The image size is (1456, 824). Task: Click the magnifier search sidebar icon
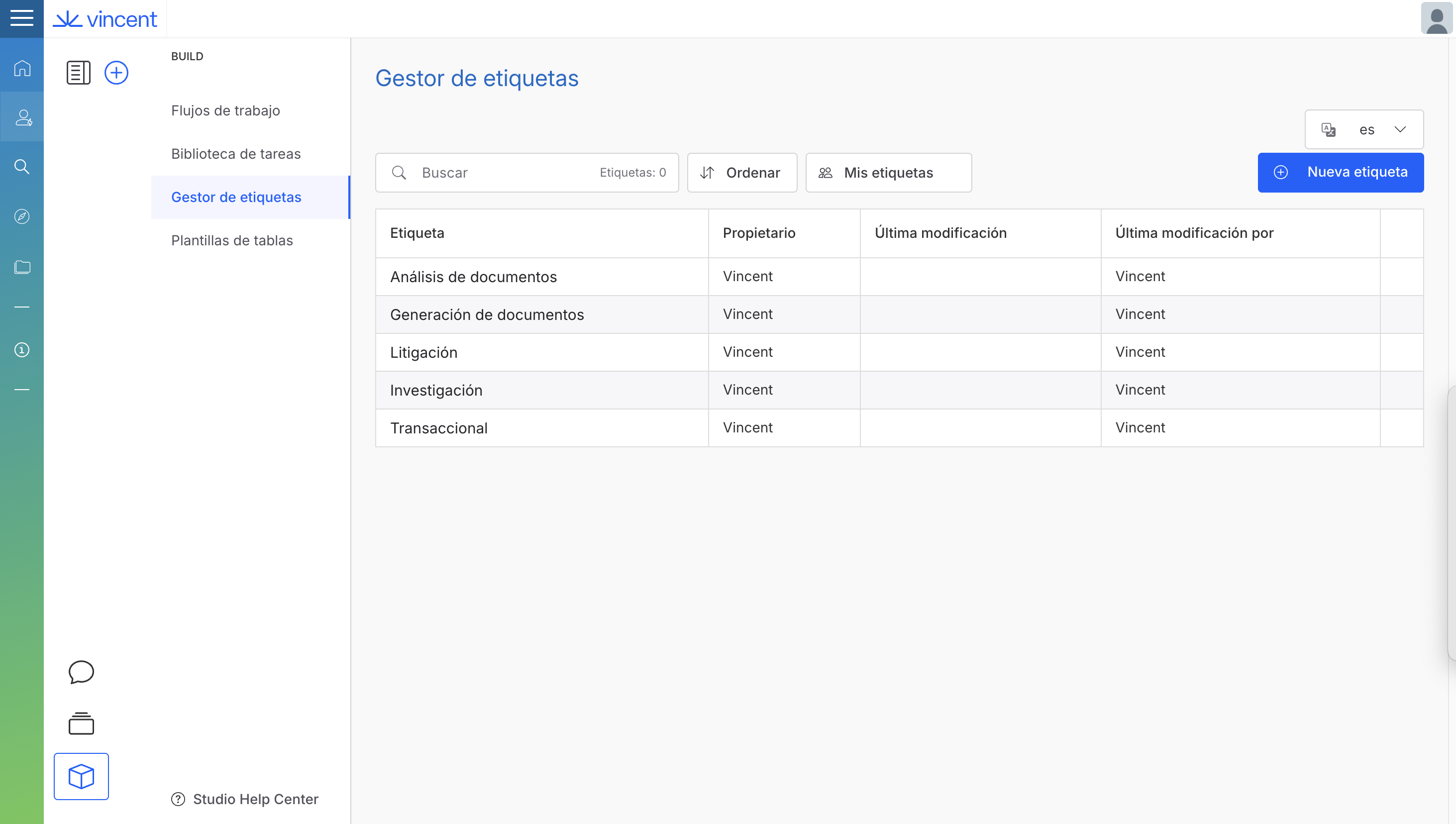pos(22,166)
